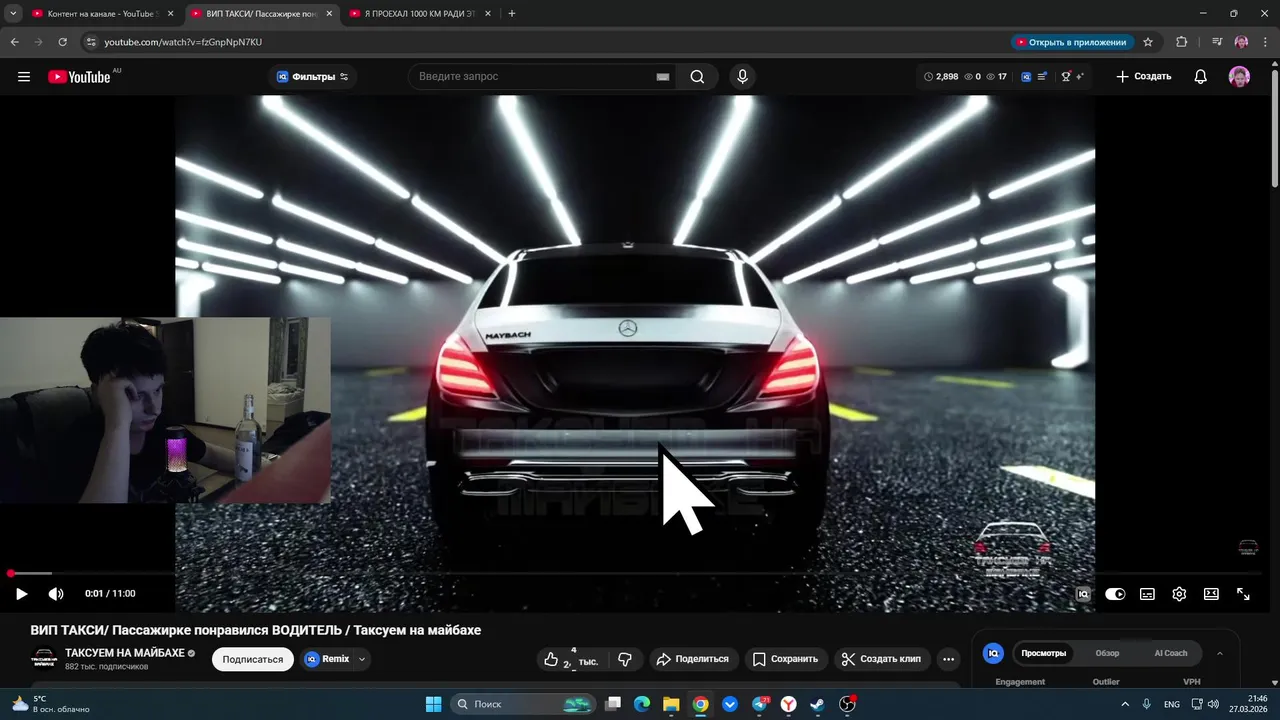Click the Поделиться share button
1280x720 pixels.
point(693,659)
